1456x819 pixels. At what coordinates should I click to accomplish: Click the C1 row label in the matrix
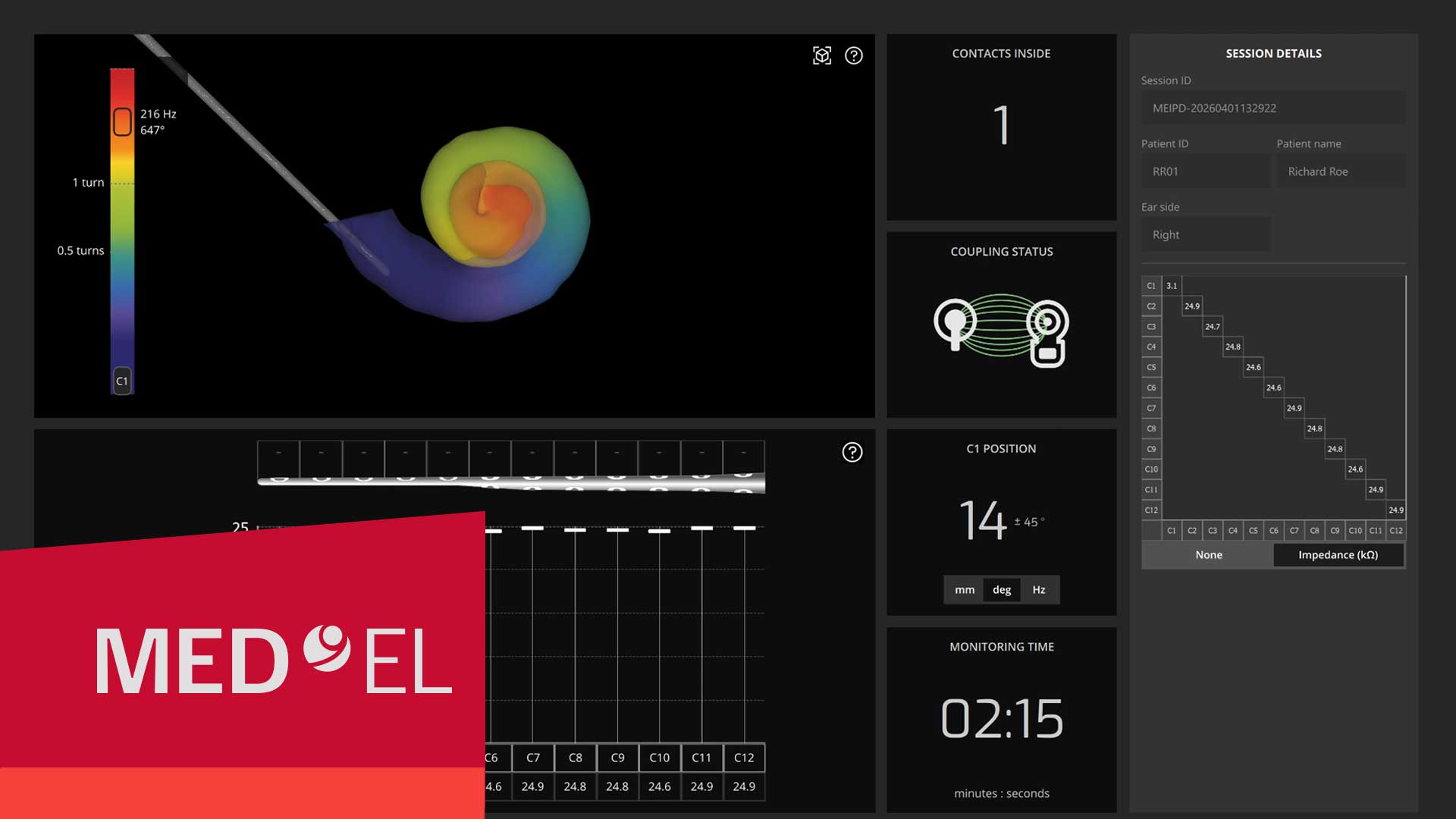1151,286
